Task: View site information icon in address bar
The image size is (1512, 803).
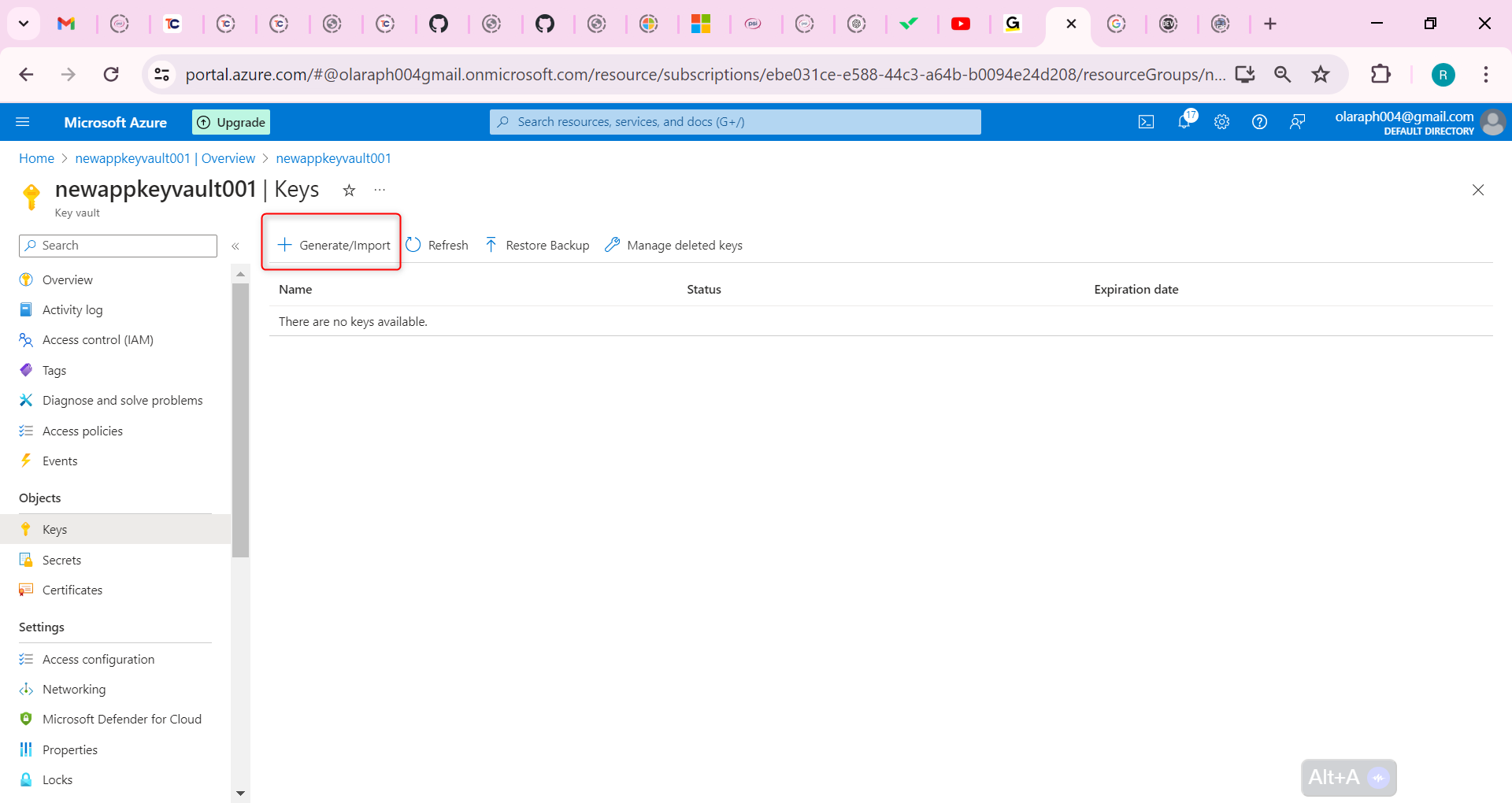Action: pyautogui.click(x=162, y=75)
